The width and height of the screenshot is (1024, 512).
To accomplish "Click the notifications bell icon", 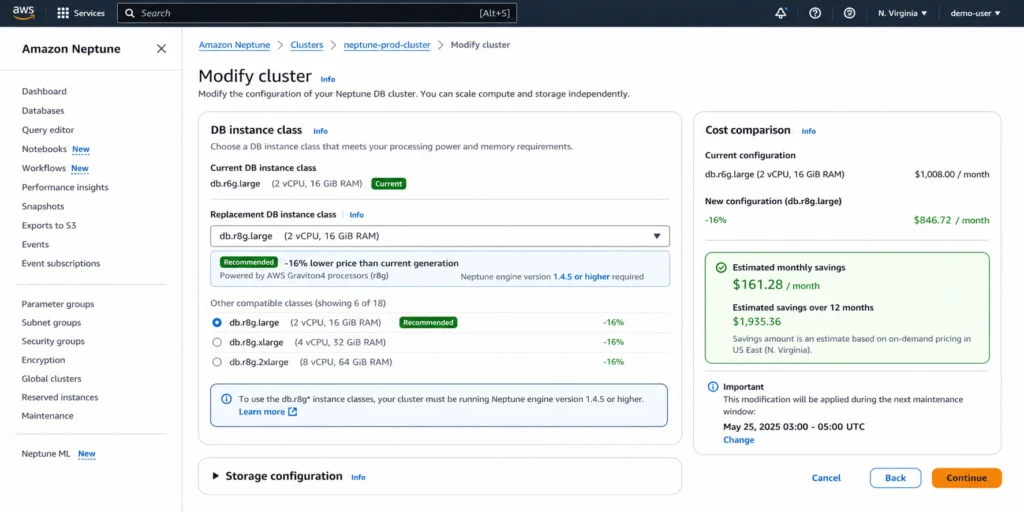I will pos(780,13).
